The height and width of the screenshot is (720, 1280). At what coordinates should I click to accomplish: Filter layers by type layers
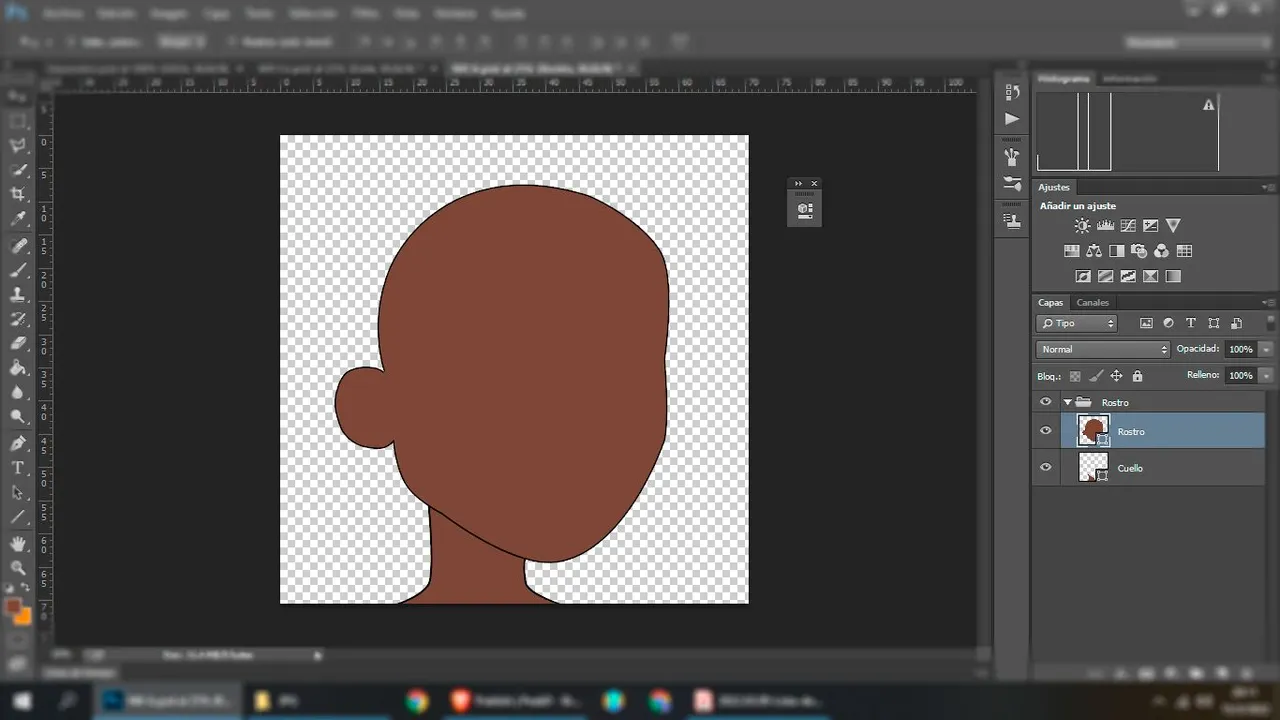(1190, 323)
